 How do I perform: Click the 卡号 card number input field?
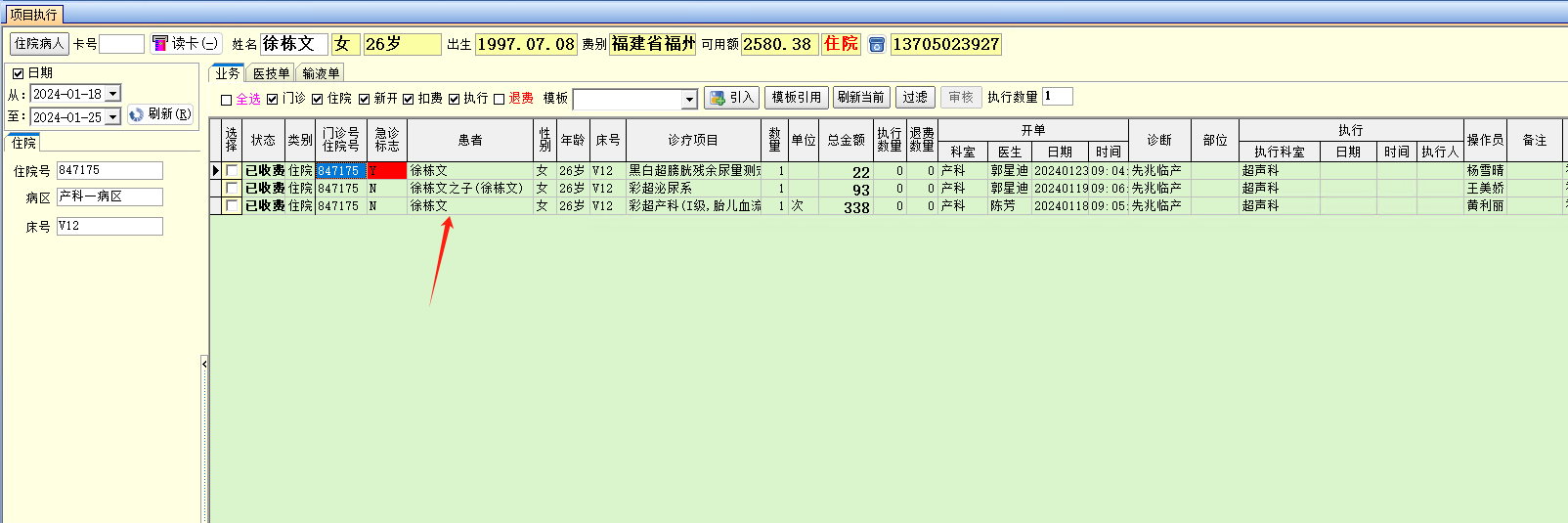[x=122, y=44]
